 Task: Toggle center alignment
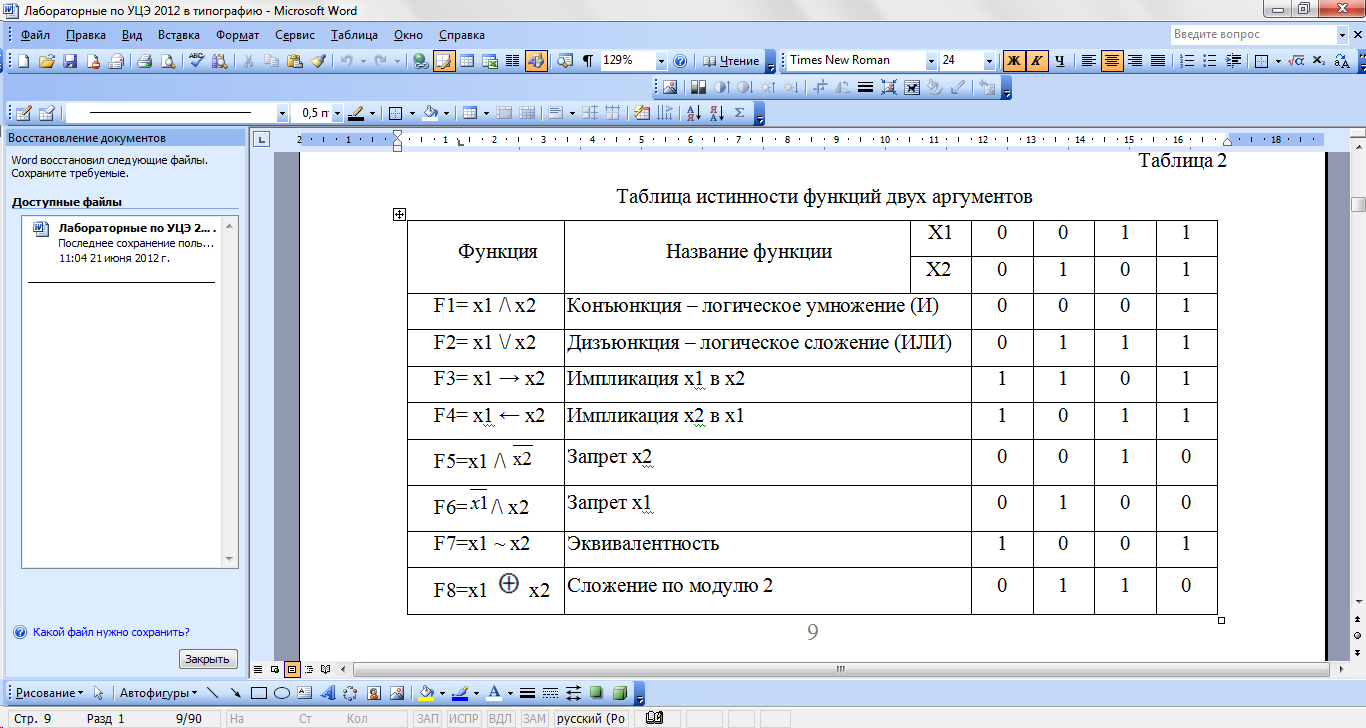[1112, 61]
